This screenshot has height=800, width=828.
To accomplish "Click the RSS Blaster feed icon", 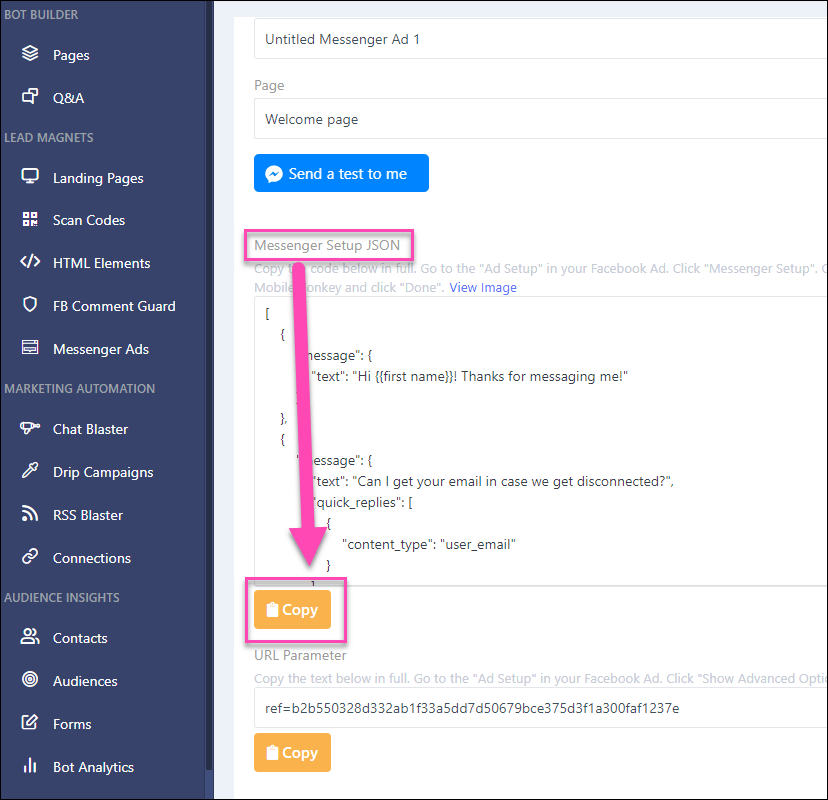I will pyautogui.click(x=30, y=513).
